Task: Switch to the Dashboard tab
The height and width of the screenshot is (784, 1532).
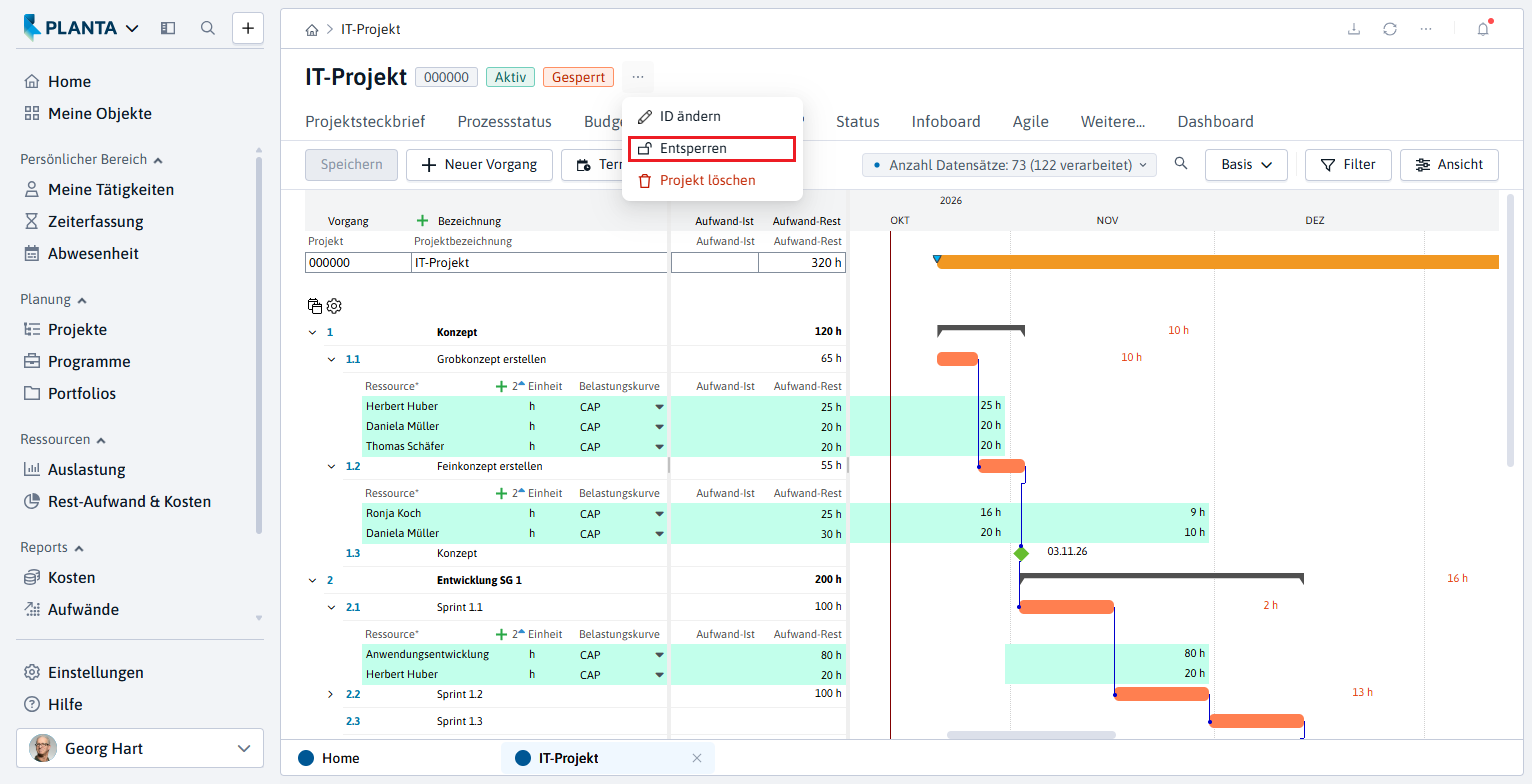Action: (1215, 122)
